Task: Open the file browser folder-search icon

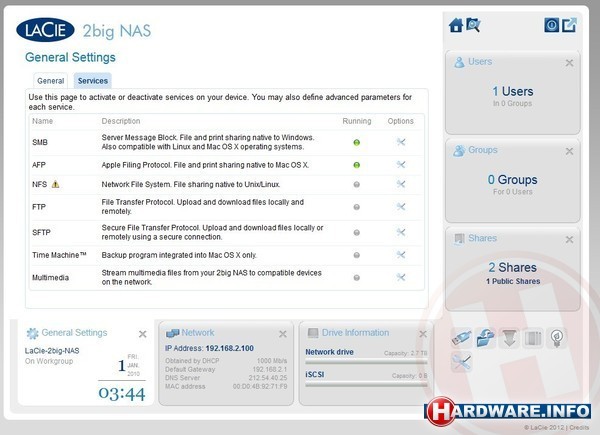Action: [x=473, y=25]
